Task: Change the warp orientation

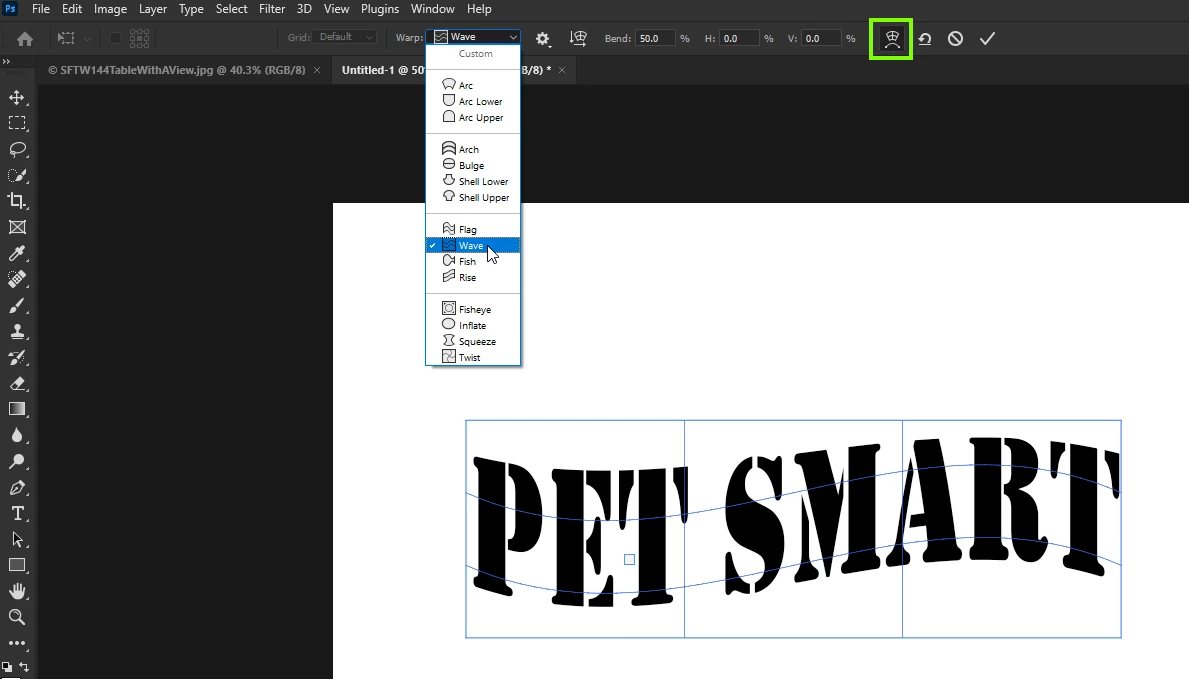Action: point(578,39)
